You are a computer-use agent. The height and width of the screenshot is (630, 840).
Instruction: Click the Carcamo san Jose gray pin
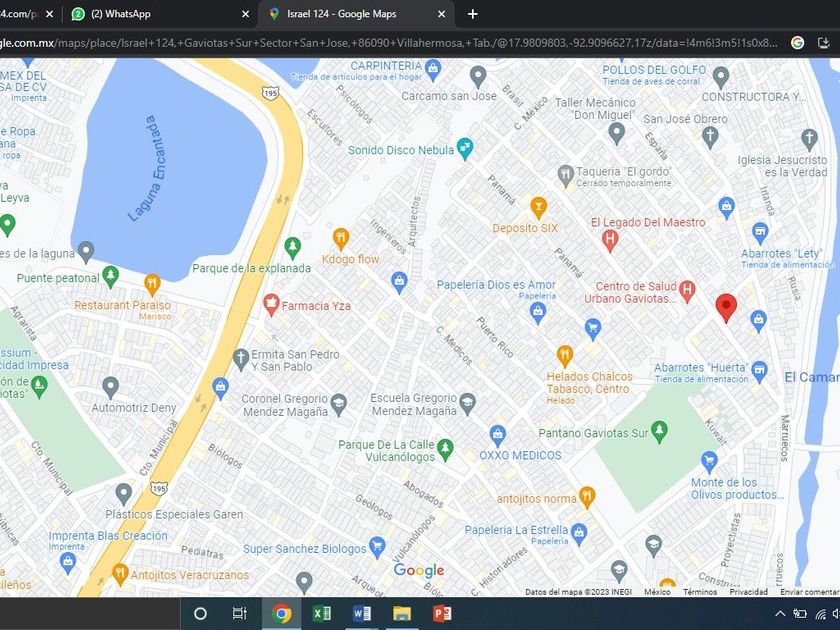pos(478,77)
